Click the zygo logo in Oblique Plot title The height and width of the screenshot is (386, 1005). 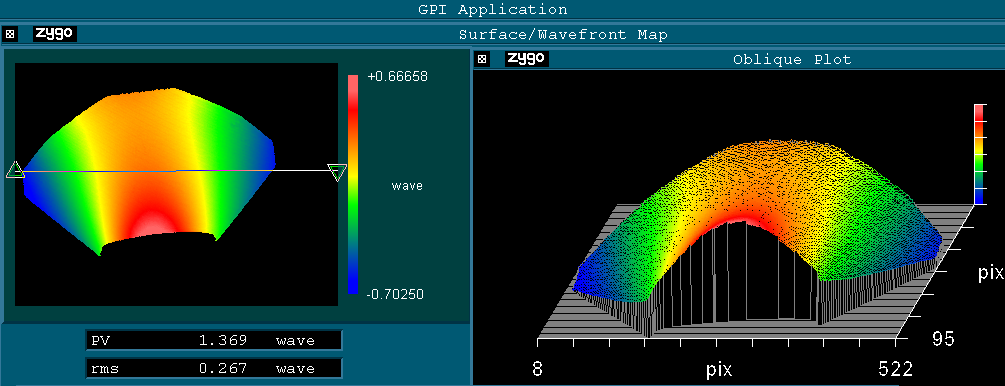(527, 58)
